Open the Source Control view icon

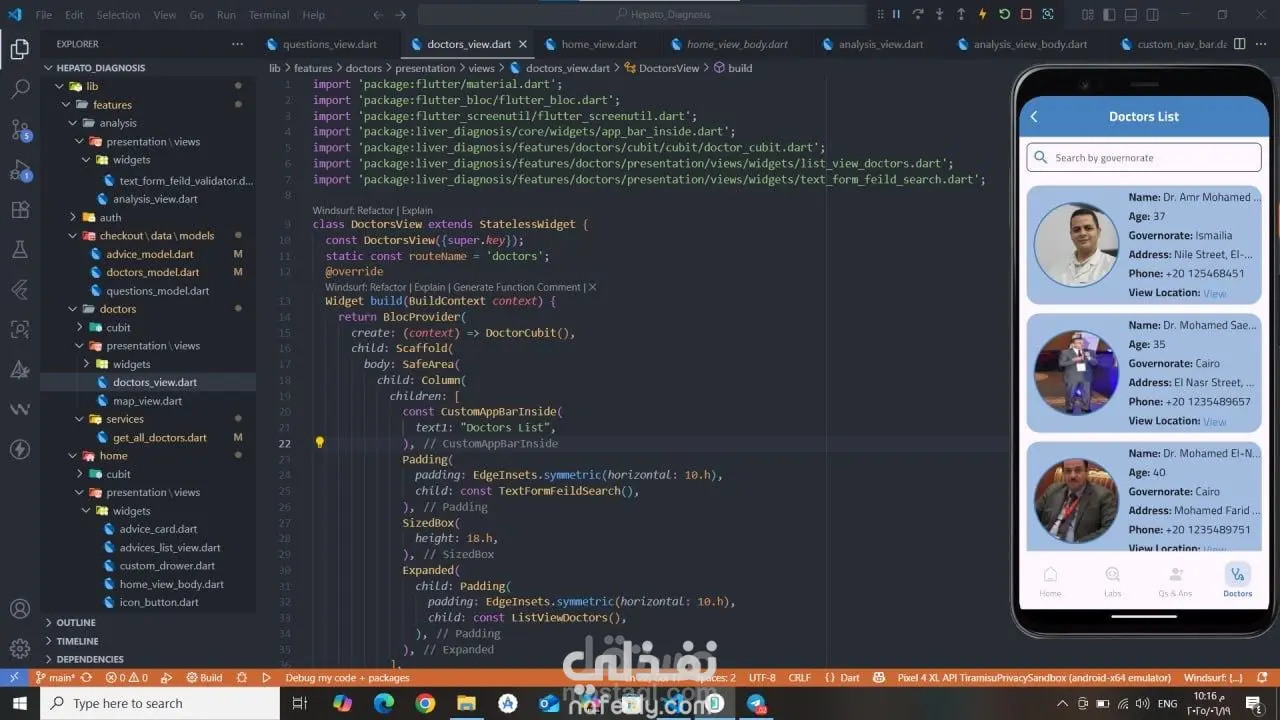[x=20, y=129]
